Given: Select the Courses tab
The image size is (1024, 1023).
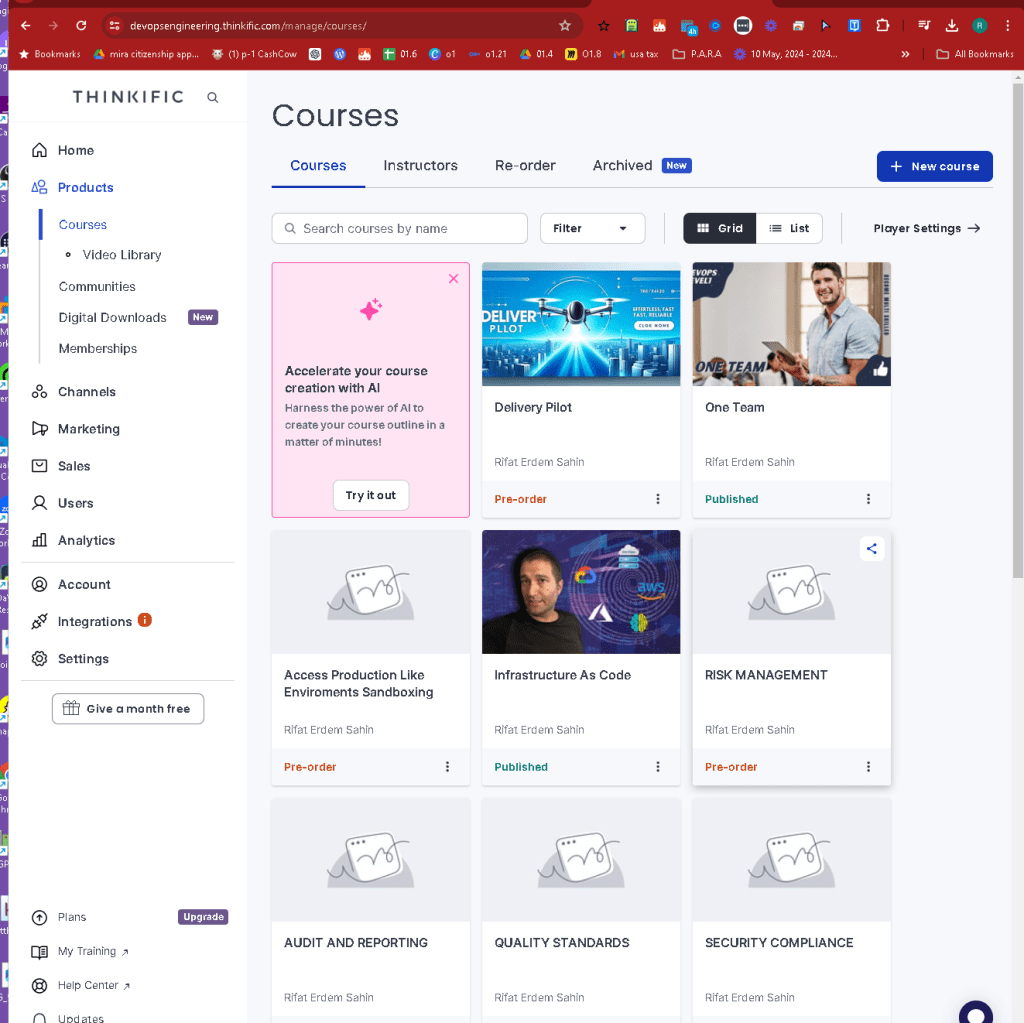Looking at the screenshot, I should click(x=318, y=166).
